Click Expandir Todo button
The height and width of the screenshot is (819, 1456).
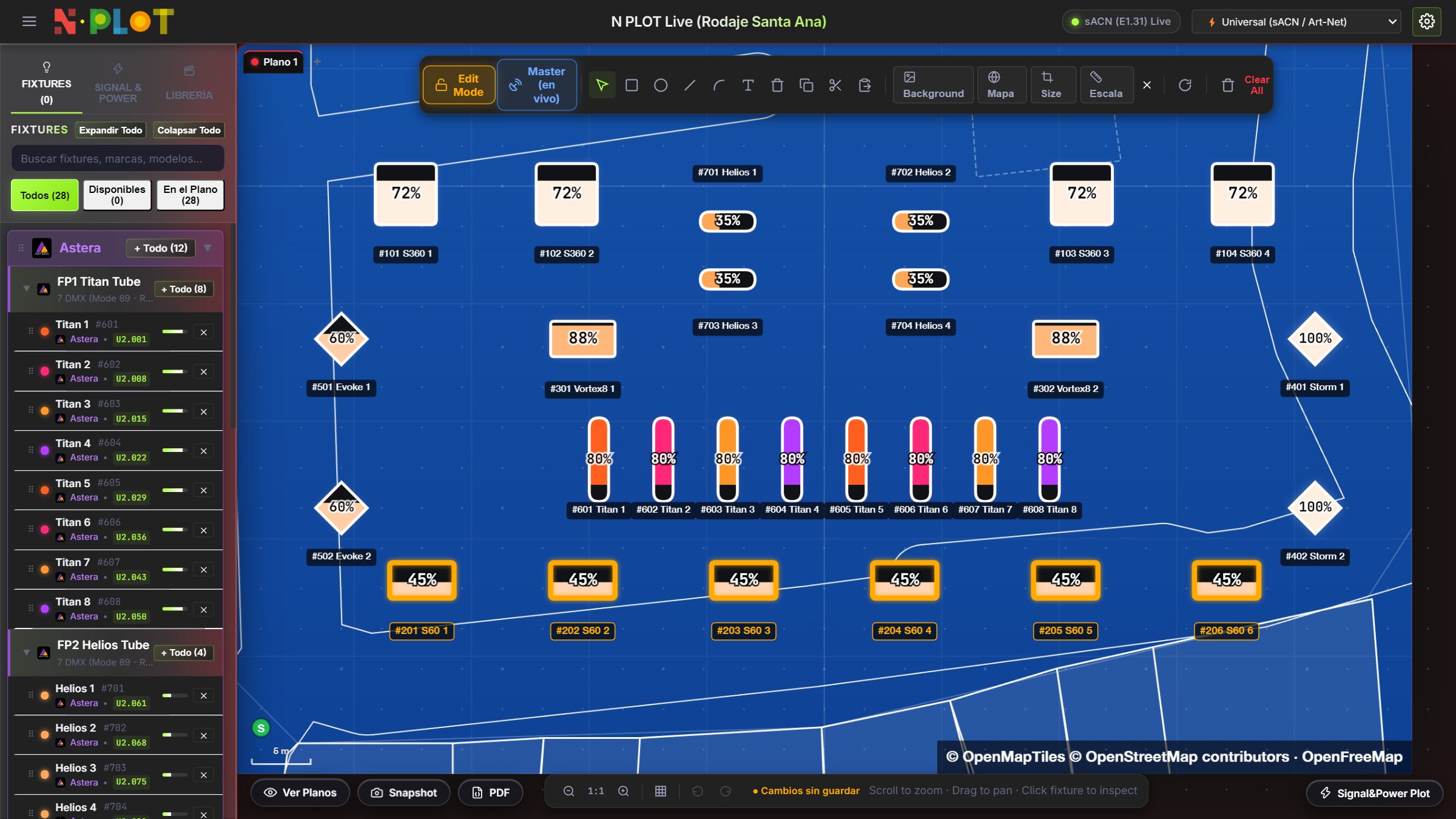(110, 130)
